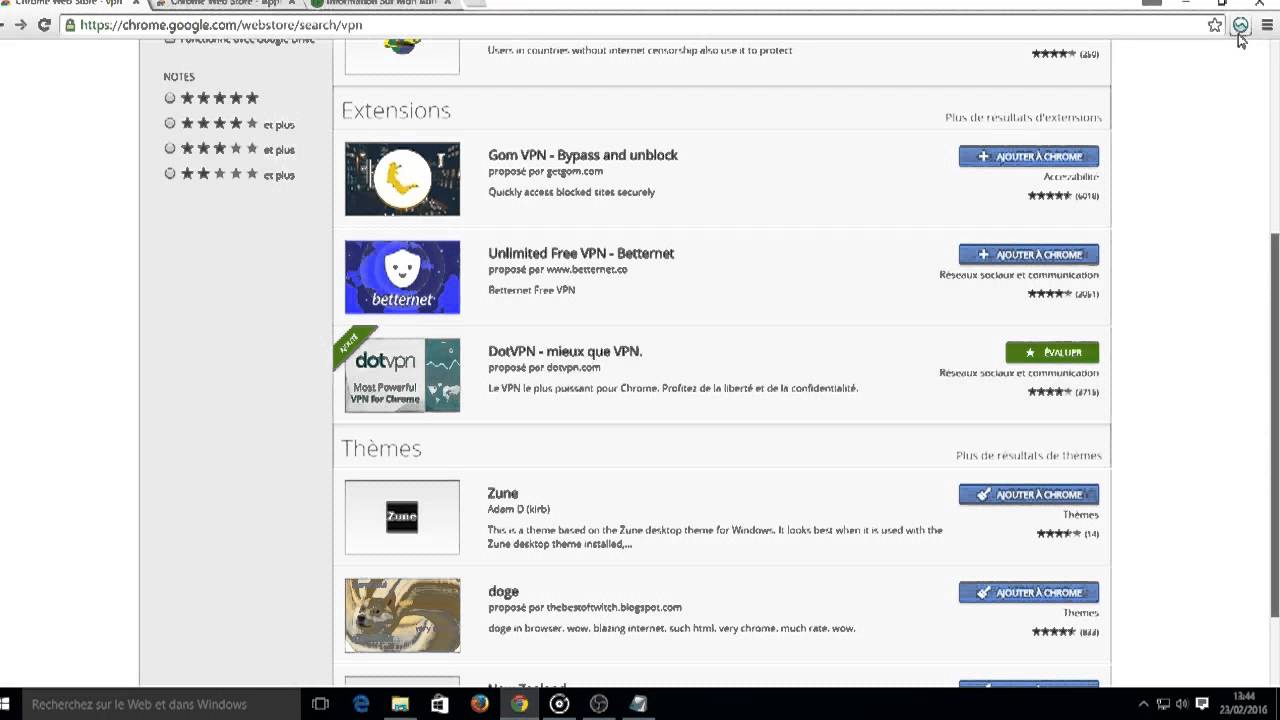Click the taskbar clock and date
The width and height of the screenshot is (1280, 720).
click(1244, 704)
